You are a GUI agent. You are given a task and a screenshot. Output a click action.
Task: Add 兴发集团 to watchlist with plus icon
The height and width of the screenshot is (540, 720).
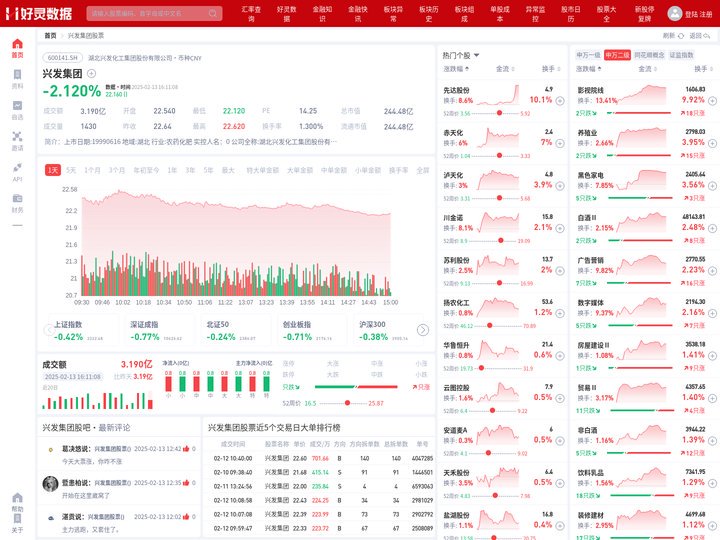pyautogui.click(x=91, y=73)
